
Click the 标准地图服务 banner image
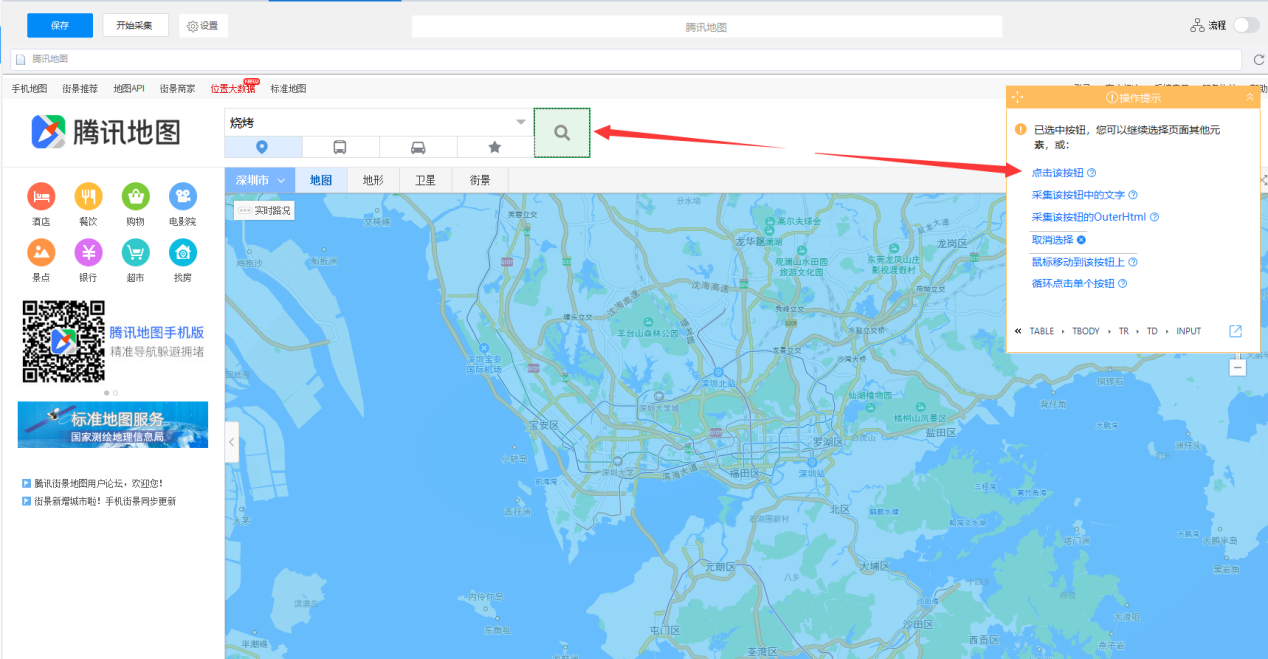click(113, 424)
